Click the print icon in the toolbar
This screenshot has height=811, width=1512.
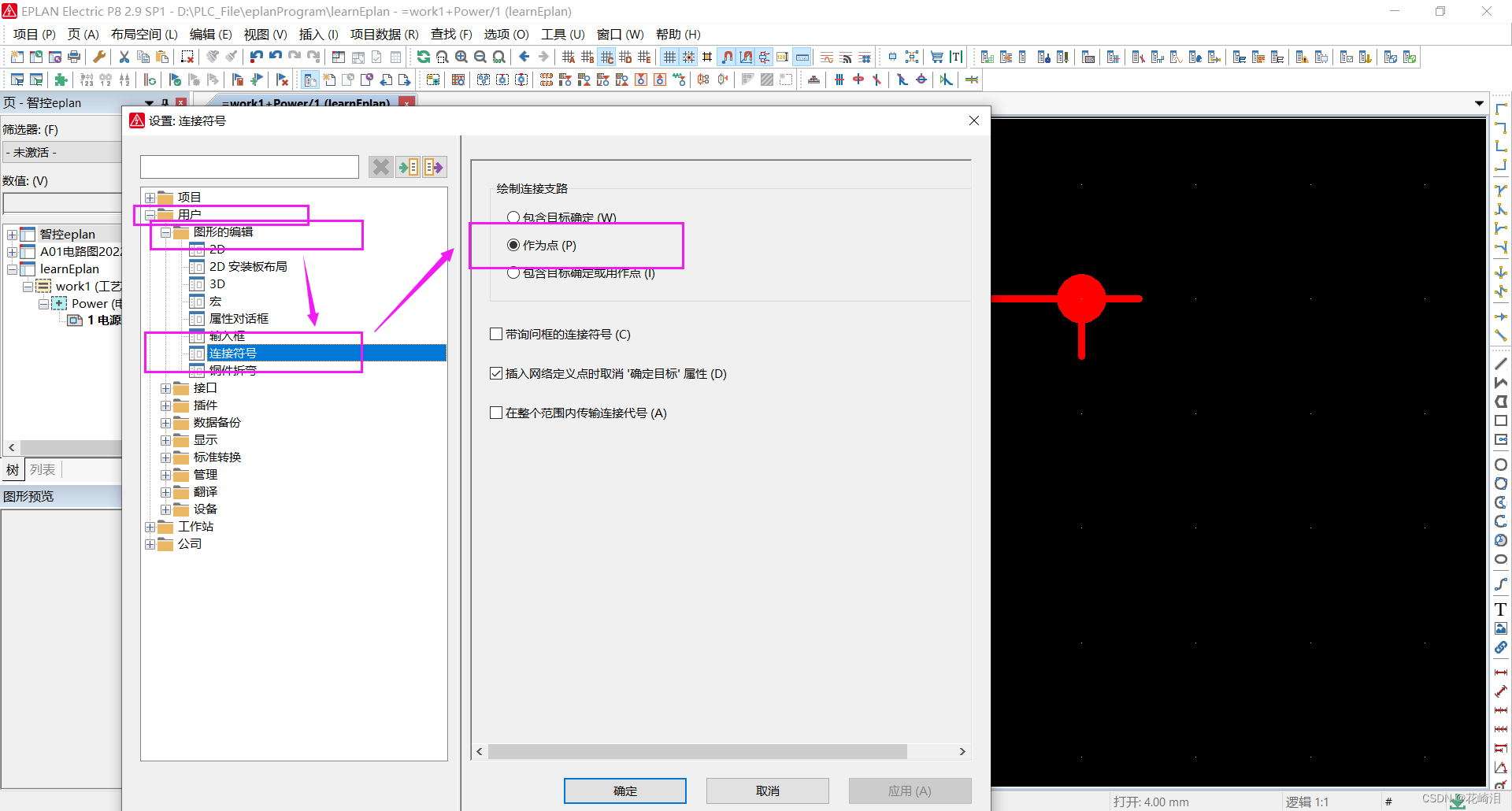pyautogui.click(x=74, y=57)
